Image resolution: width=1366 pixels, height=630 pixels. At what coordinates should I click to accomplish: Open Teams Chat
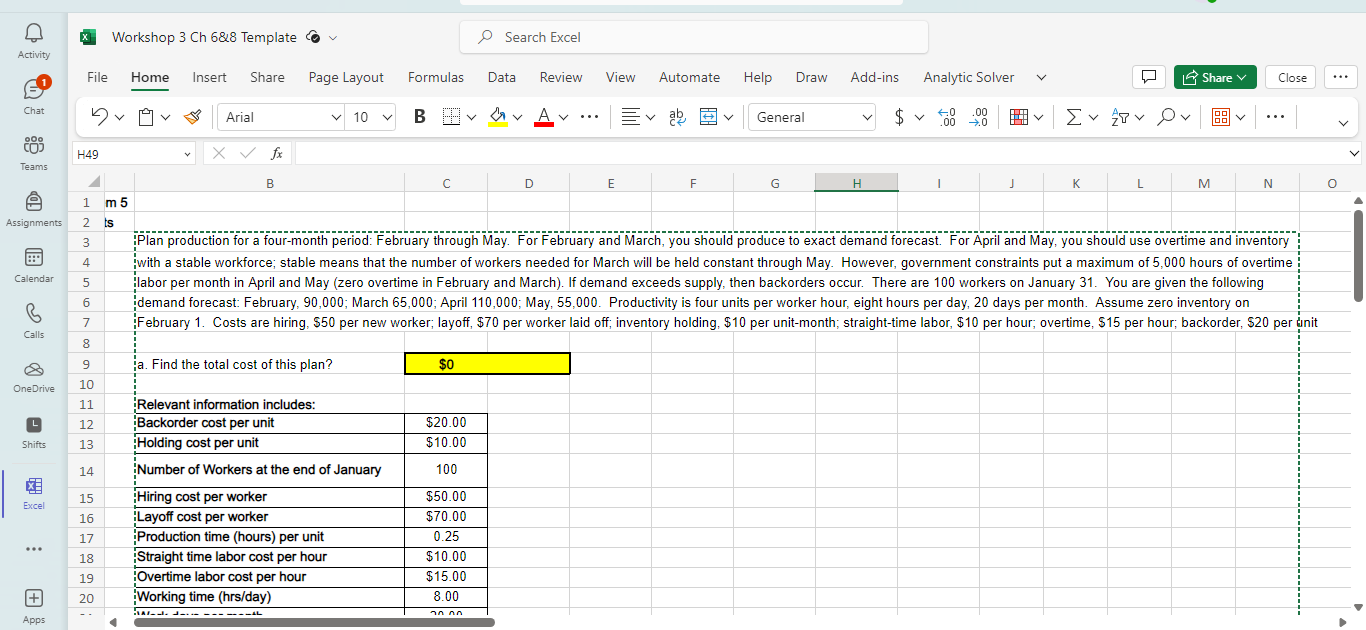(x=34, y=95)
